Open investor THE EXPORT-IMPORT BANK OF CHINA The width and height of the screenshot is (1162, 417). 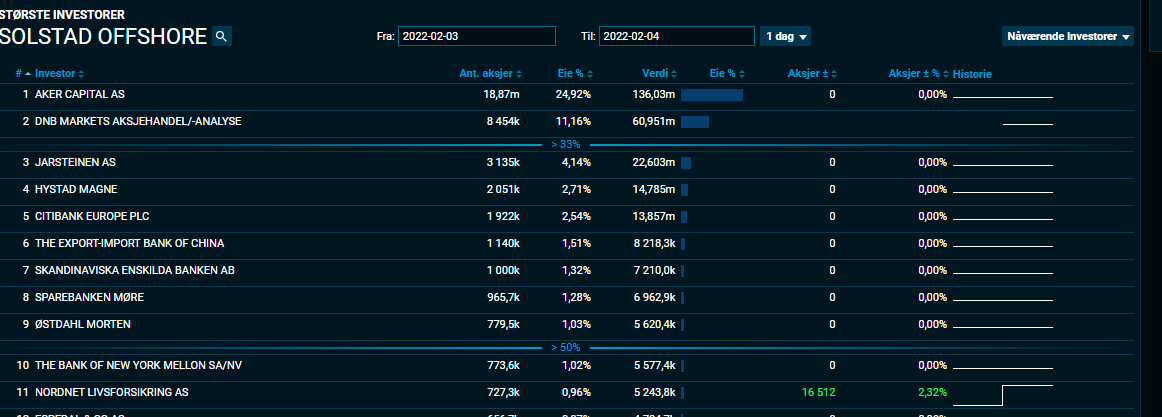pyautogui.click(x=129, y=243)
